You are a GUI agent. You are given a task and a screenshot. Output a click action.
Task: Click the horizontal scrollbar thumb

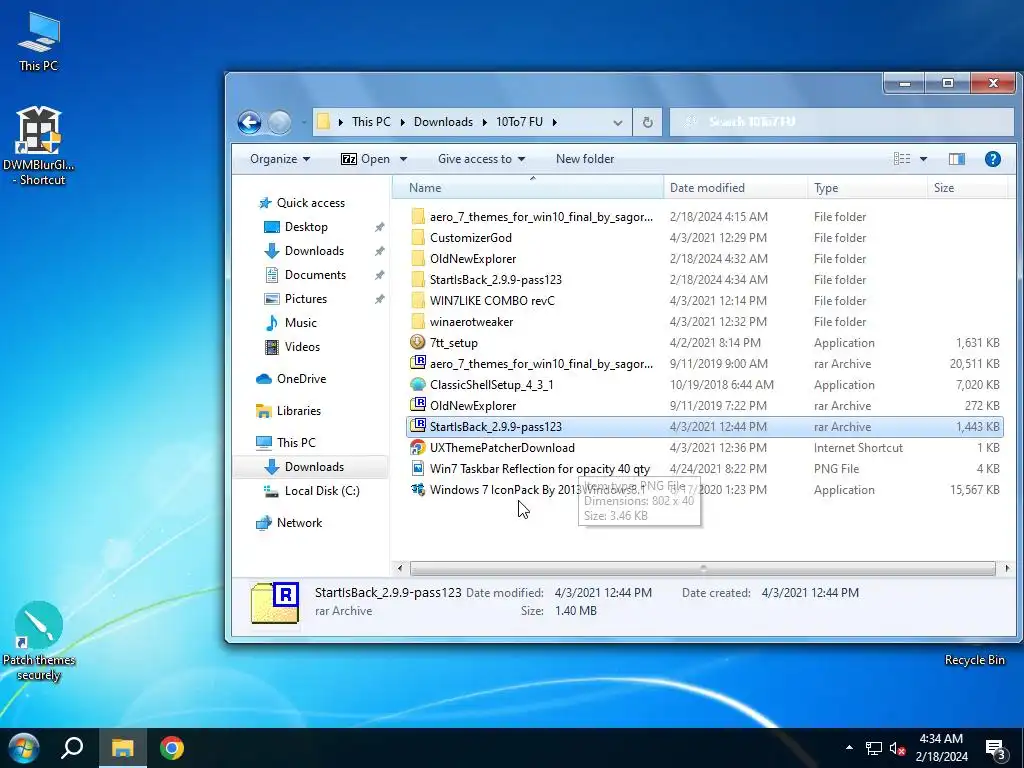(x=703, y=569)
